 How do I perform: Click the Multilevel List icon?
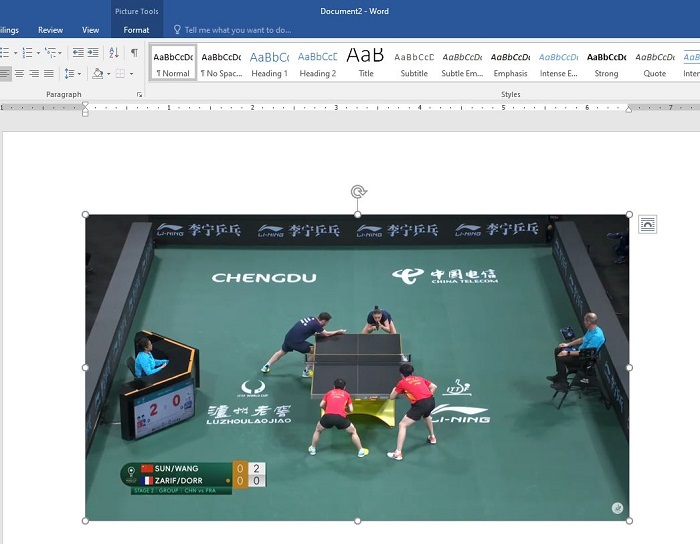pyautogui.click(x=50, y=53)
